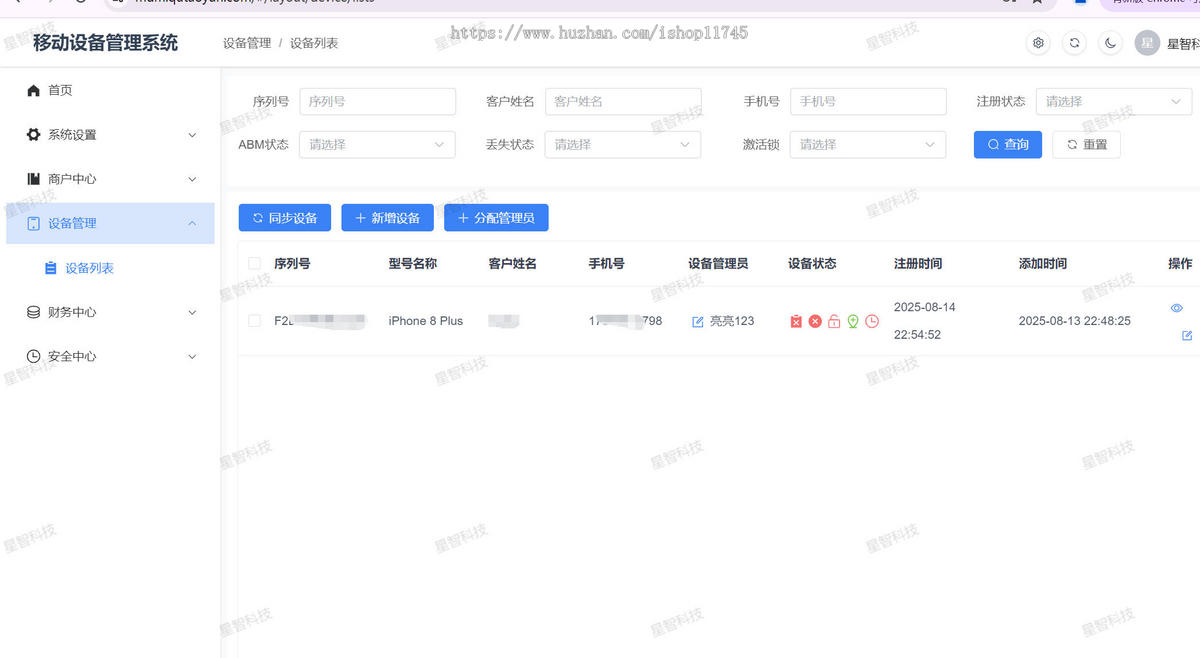Expand 财务中心 menu chevron
Viewport: 1200px width, 658px height.
tap(192, 312)
